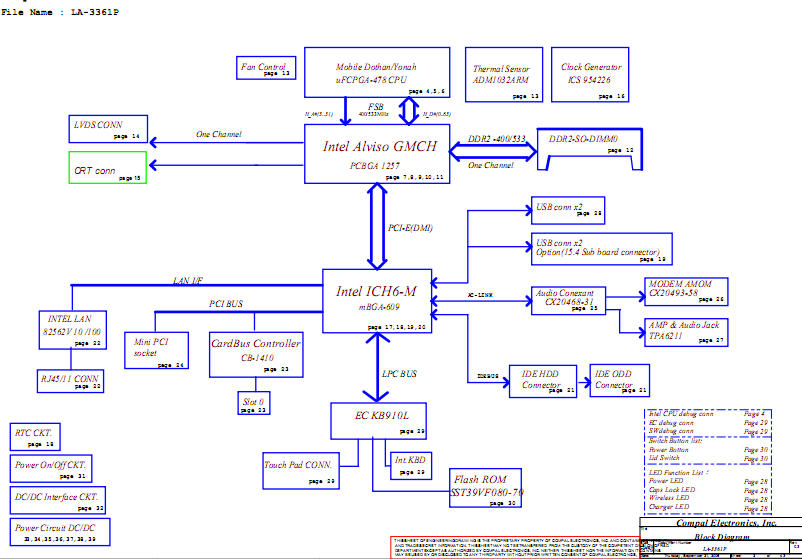Select the INTEL LAN 82562V 10/100 block
Viewport: 802px width, 559px height.
click(73, 330)
